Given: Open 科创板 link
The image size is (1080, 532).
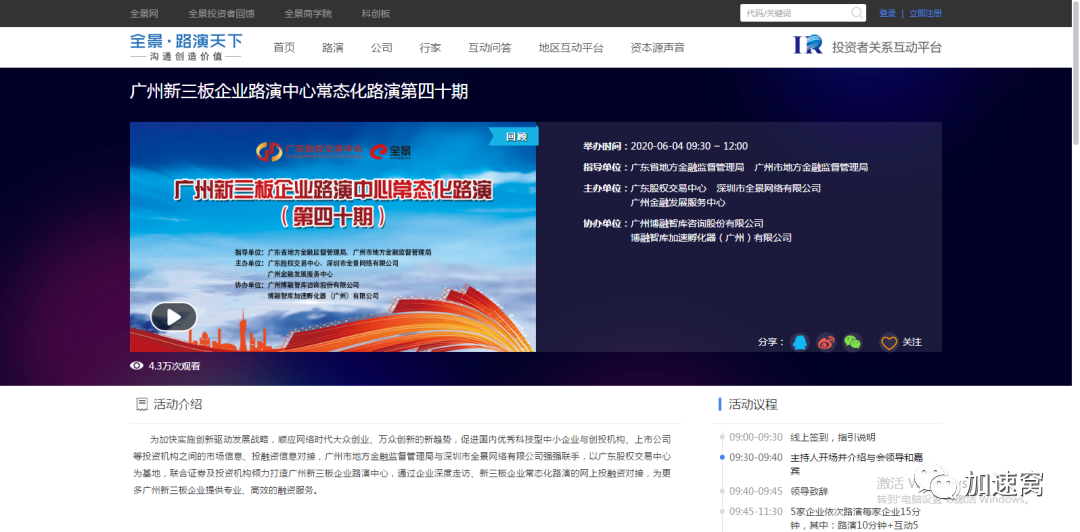Looking at the screenshot, I should click(375, 13).
